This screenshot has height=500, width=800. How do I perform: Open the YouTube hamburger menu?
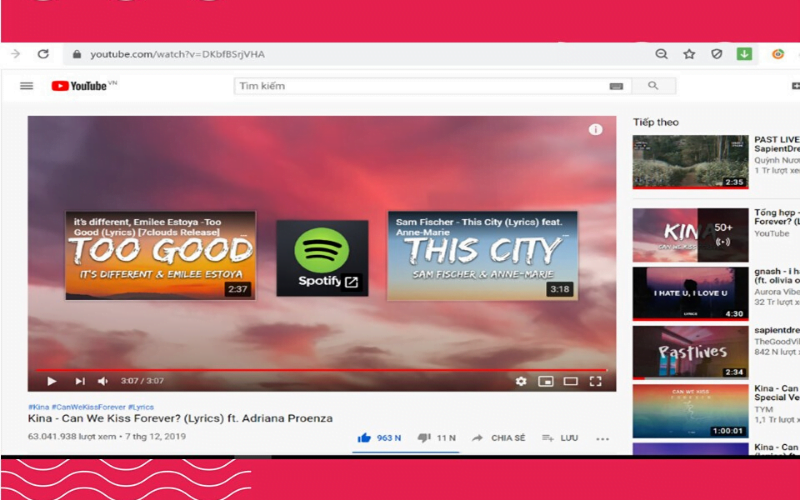tap(27, 86)
